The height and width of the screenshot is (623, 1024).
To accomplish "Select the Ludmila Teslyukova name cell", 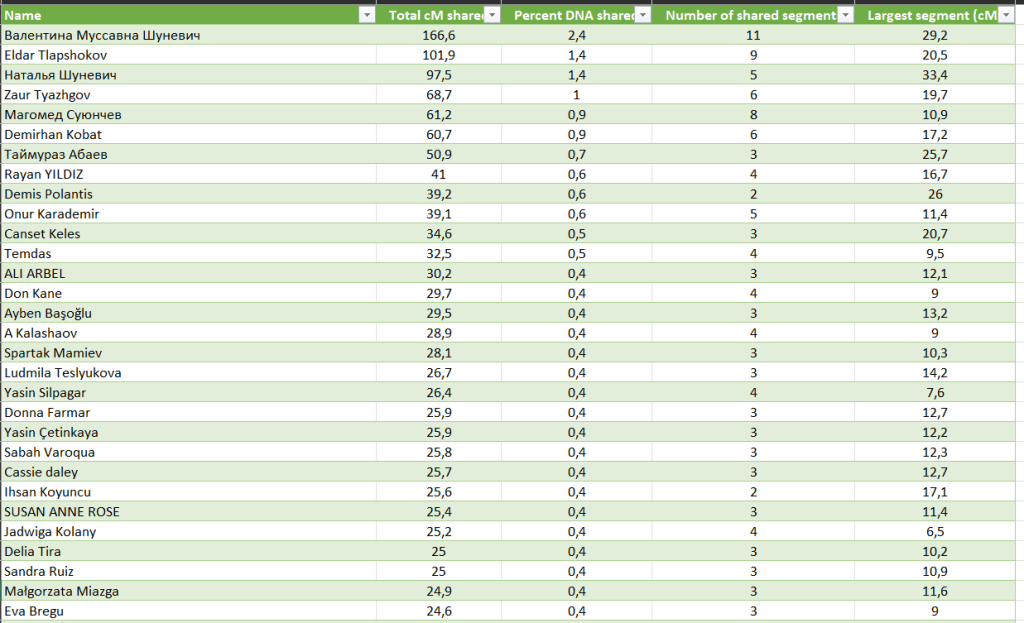I will tap(61, 373).
